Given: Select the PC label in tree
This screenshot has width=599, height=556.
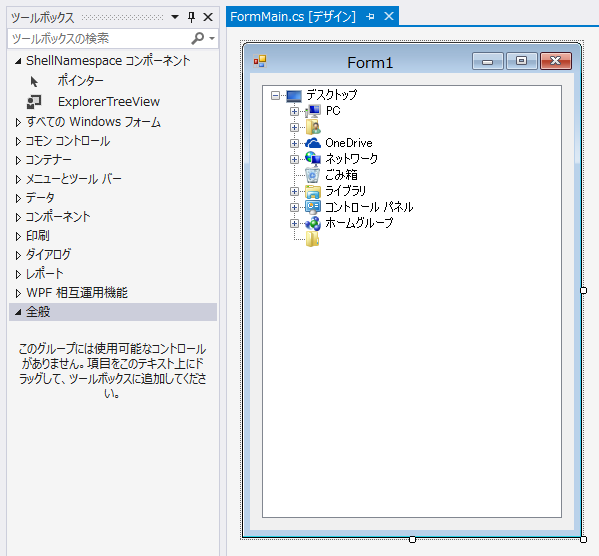Looking at the screenshot, I should 333,111.
